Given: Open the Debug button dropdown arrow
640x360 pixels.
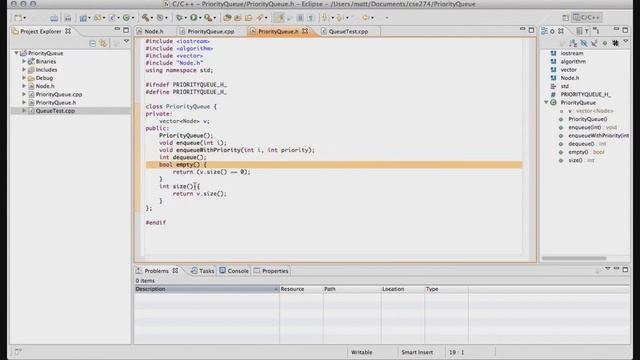Looking at the screenshot, I should (185, 18).
